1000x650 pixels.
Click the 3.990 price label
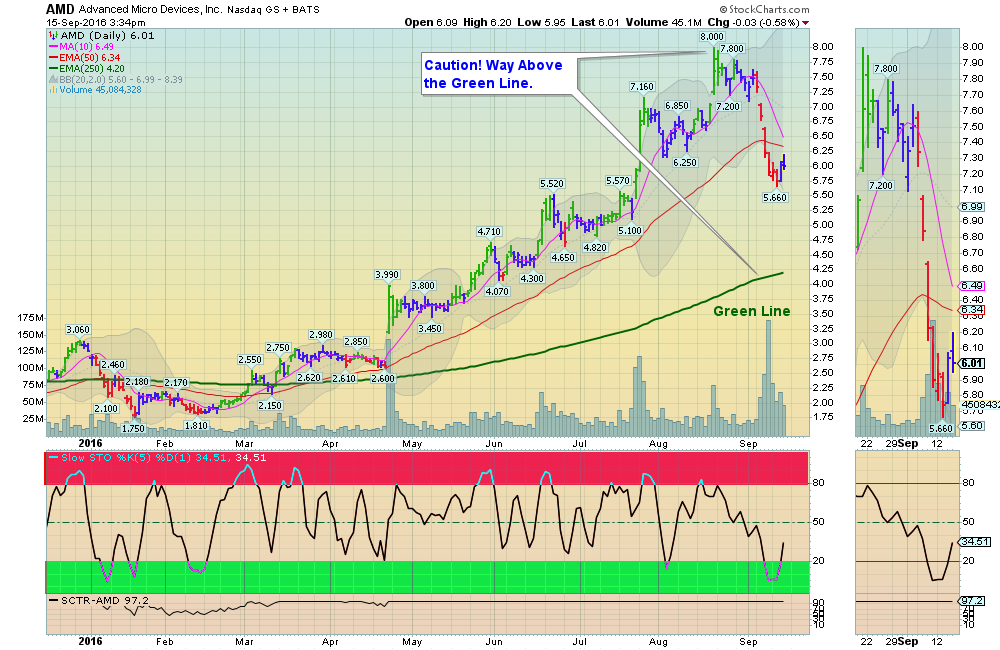pyautogui.click(x=386, y=275)
